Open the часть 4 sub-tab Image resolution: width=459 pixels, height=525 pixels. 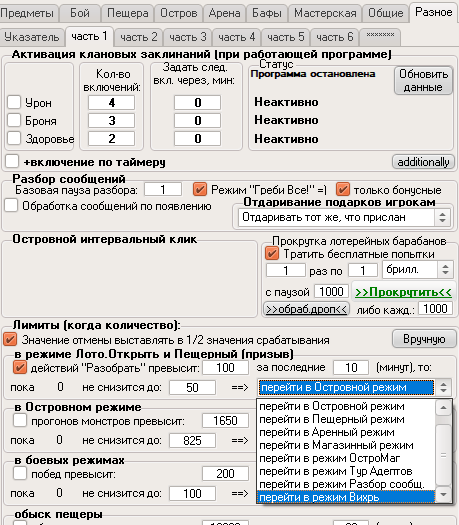click(x=237, y=37)
